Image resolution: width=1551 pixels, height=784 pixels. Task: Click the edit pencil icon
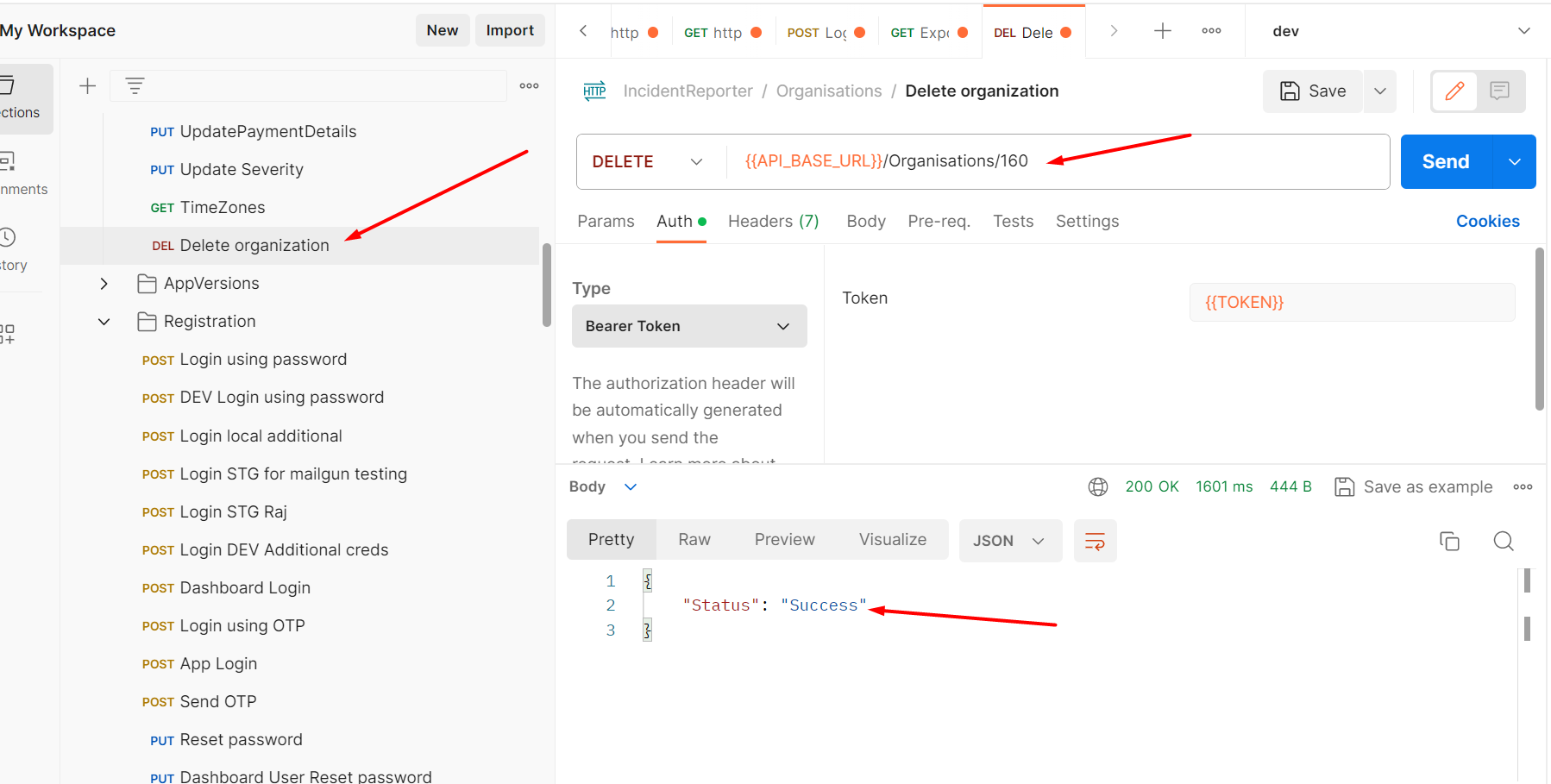1454,91
